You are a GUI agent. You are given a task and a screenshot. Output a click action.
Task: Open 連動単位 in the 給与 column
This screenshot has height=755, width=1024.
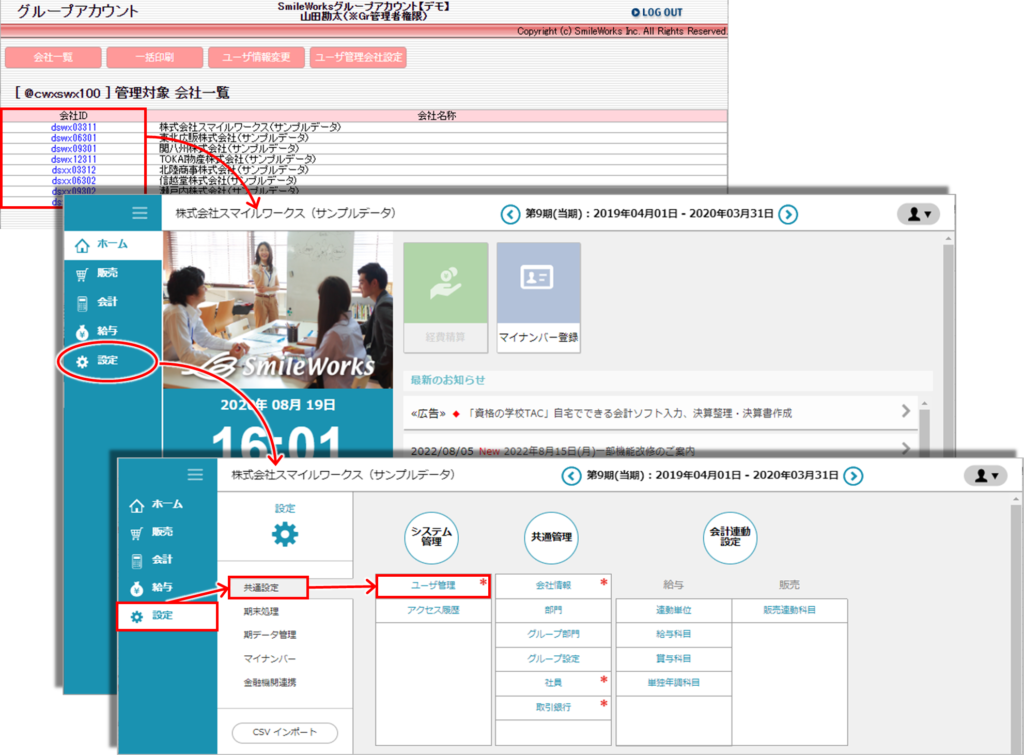[x=673, y=610]
